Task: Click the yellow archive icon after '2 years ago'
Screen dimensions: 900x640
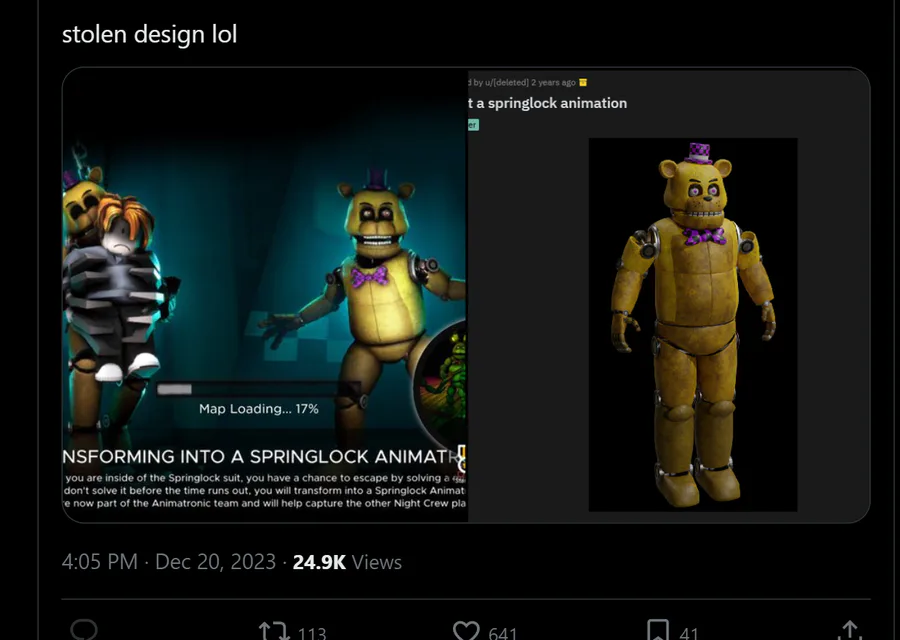Action: [583, 83]
